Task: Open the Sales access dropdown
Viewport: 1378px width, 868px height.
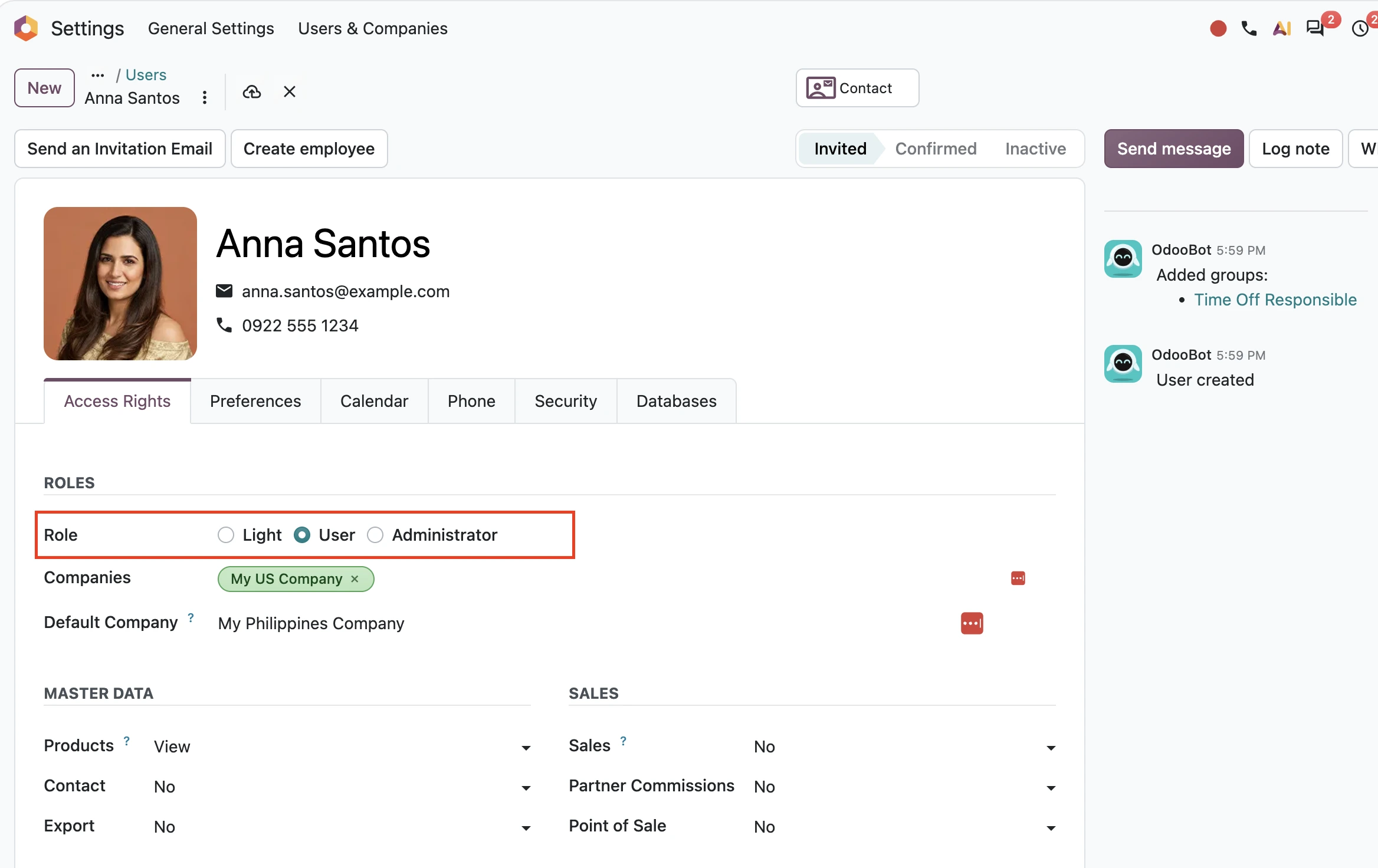Action: pos(905,747)
